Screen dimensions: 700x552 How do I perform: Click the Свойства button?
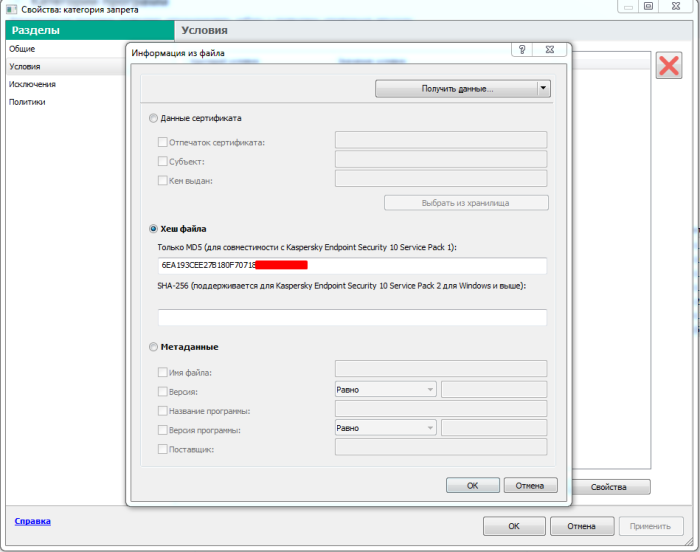click(x=608, y=487)
